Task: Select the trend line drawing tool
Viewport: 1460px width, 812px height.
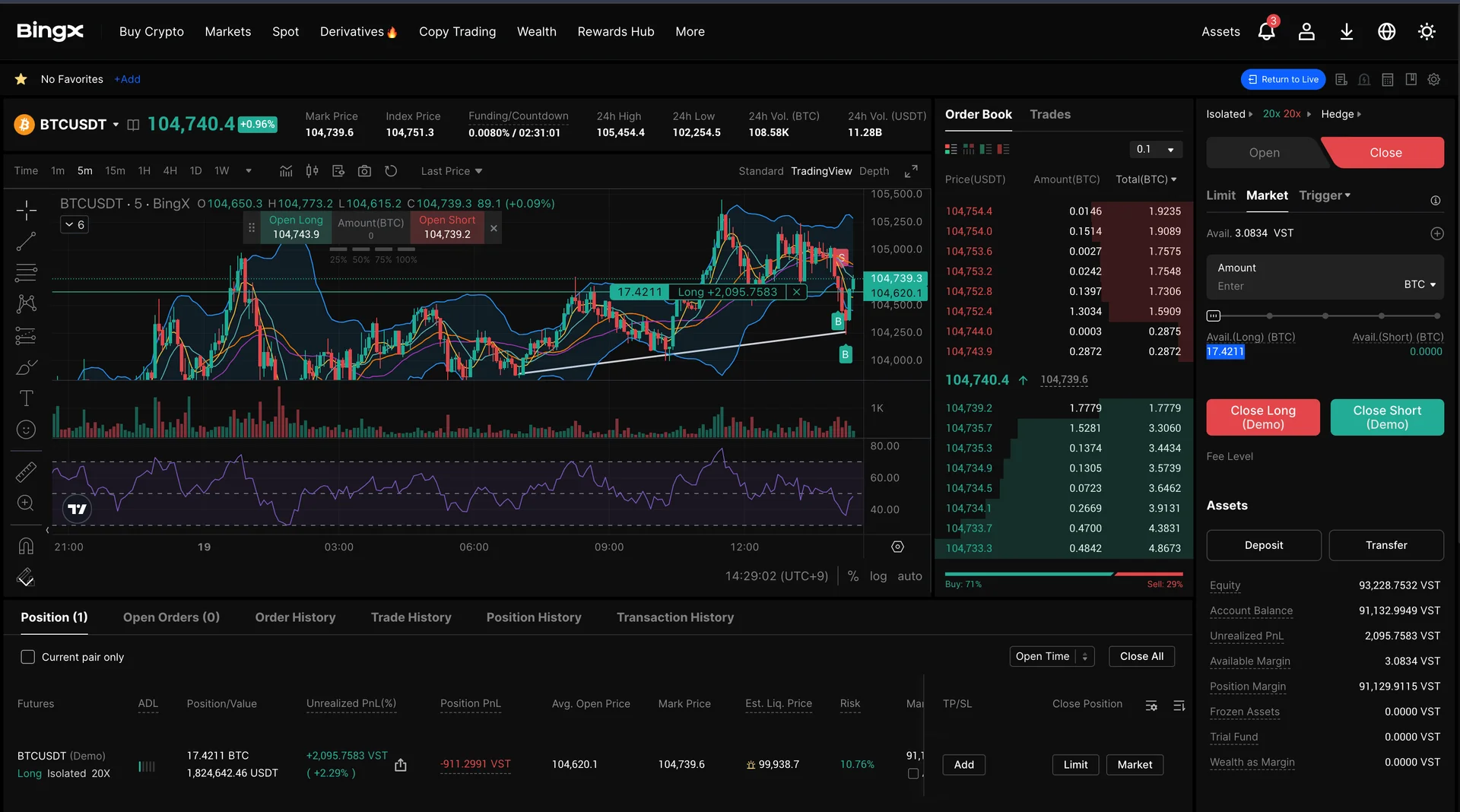Action: (x=26, y=242)
